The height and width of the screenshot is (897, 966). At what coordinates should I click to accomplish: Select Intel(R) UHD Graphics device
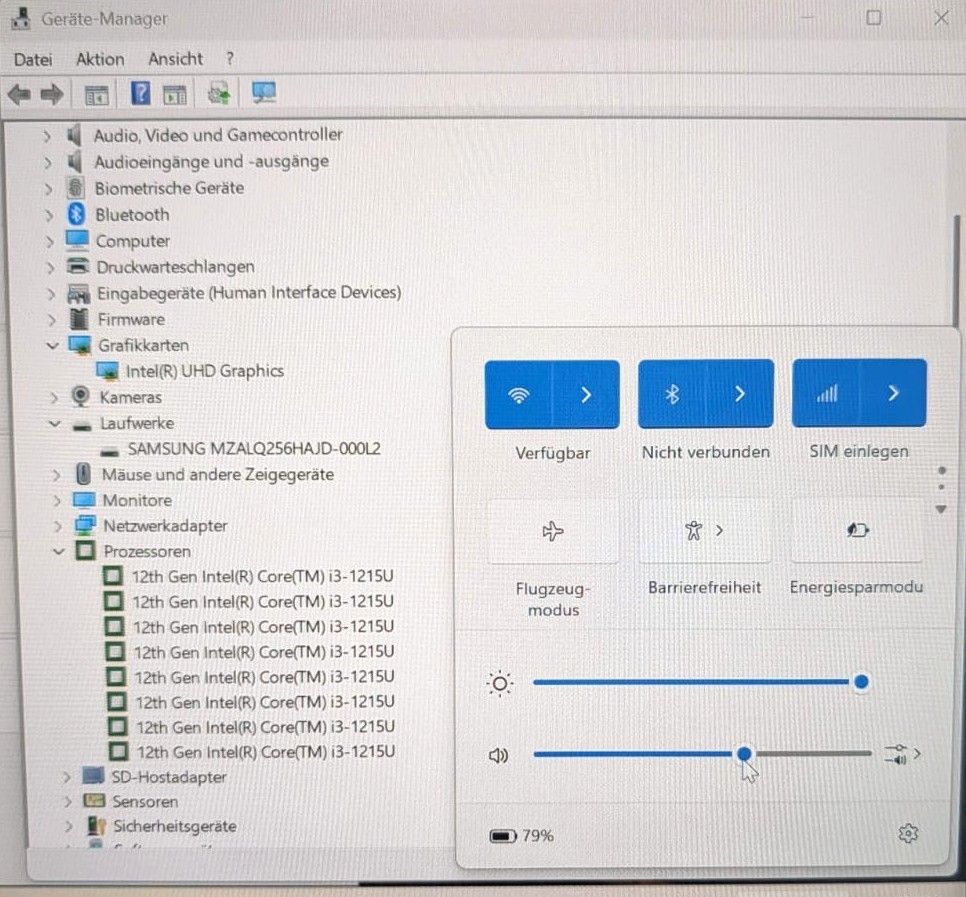pos(204,371)
